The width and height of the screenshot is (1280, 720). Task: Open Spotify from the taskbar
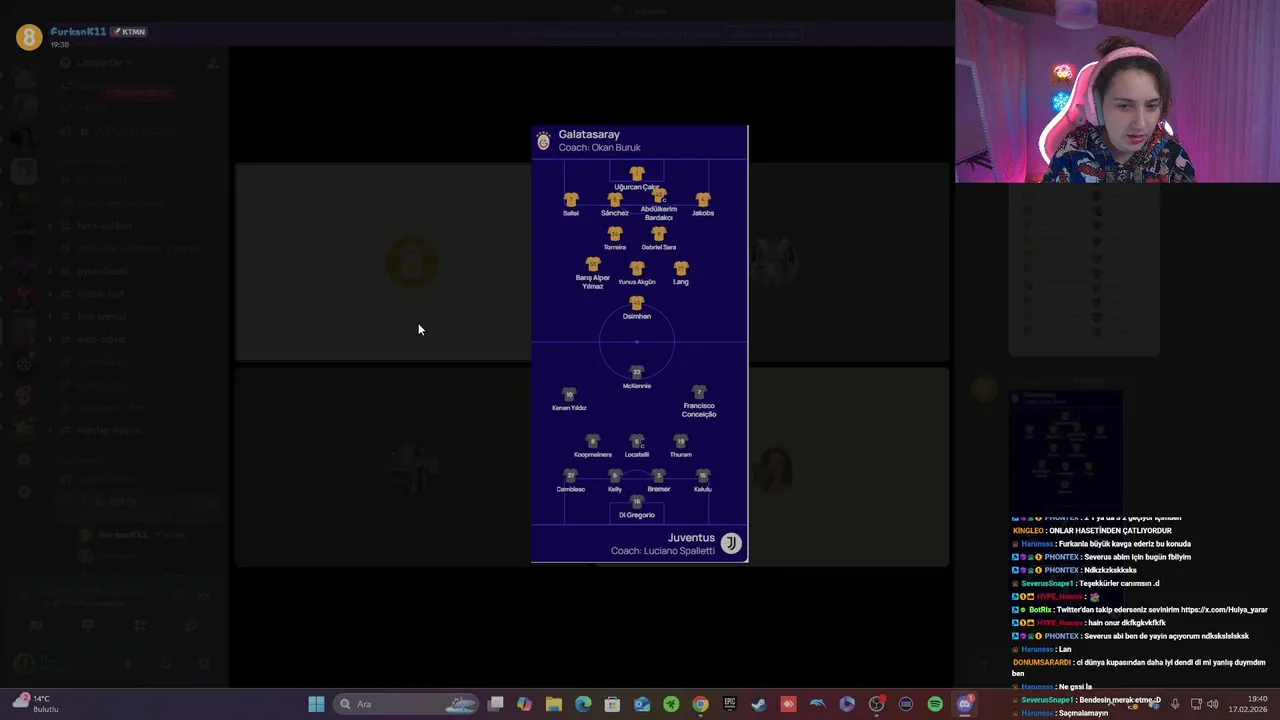[935, 704]
